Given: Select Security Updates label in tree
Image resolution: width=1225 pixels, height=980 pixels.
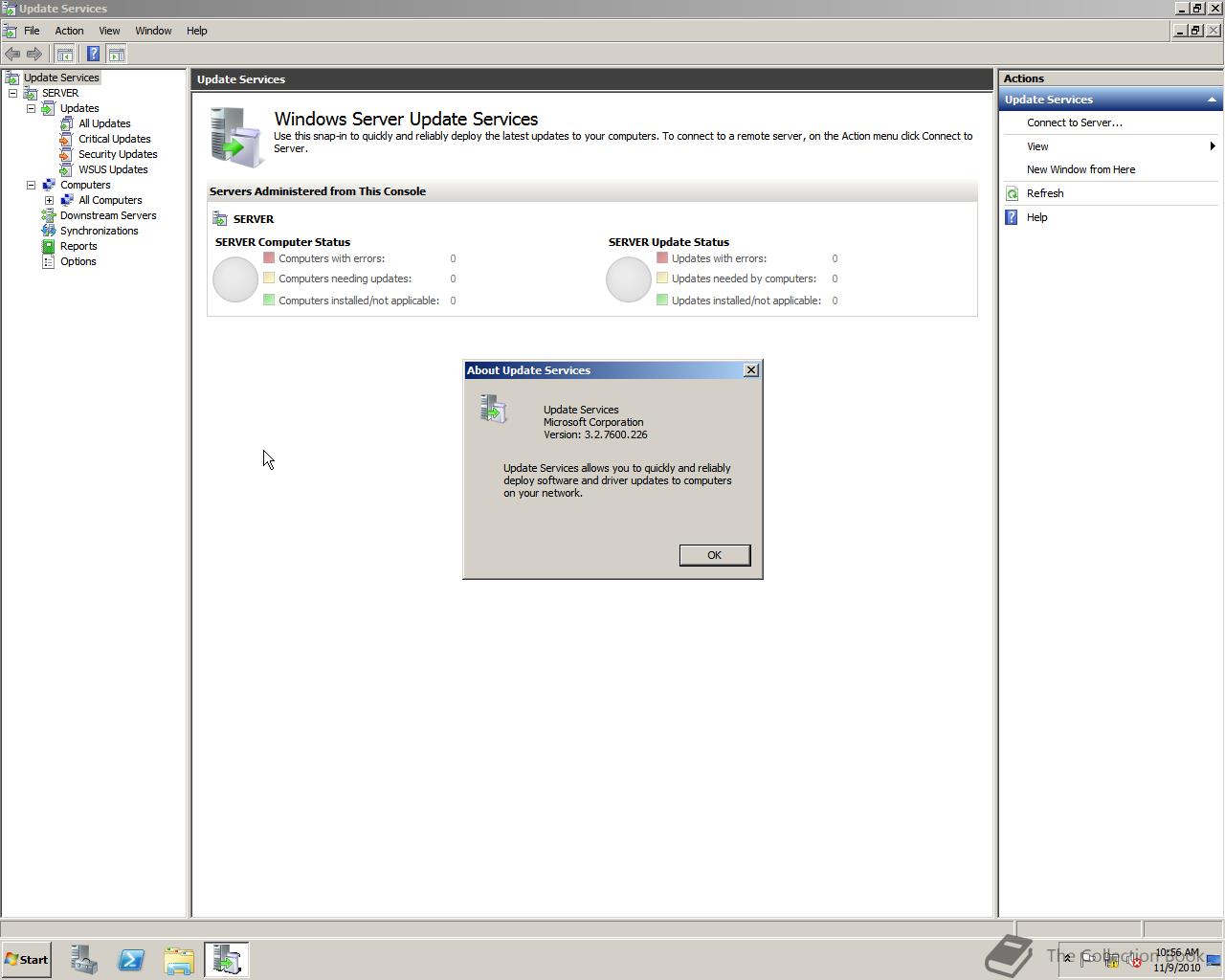Looking at the screenshot, I should click(x=118, y=154).
